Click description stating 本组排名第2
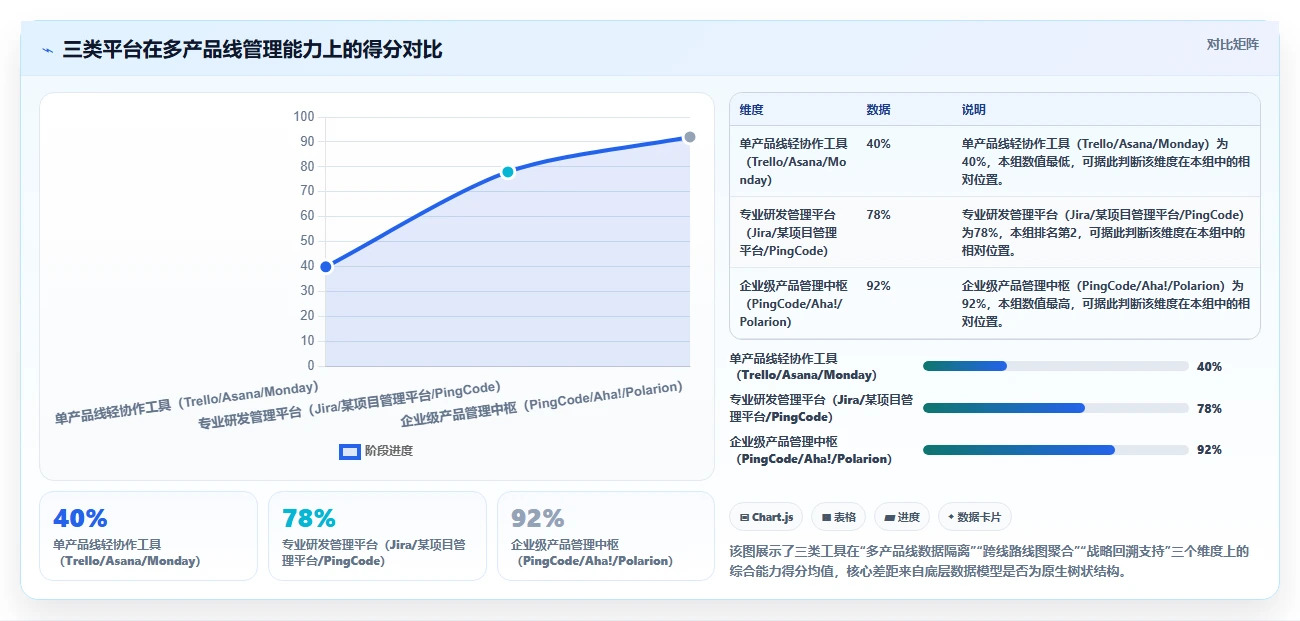Image resolution: width=1300 pixels, height=621 pixels. [1106, 233]
